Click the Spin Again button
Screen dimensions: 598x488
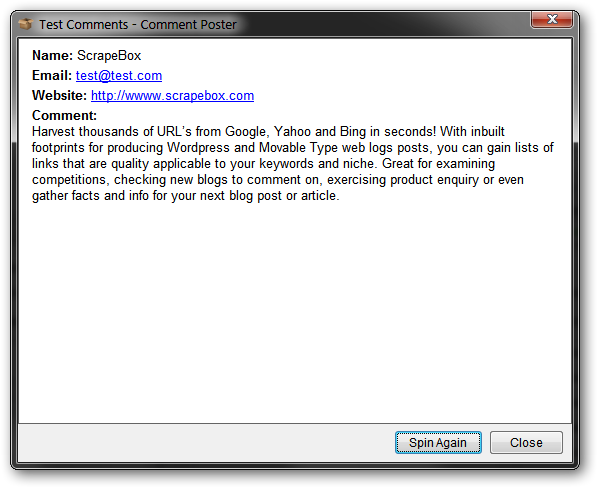[438, 443]
